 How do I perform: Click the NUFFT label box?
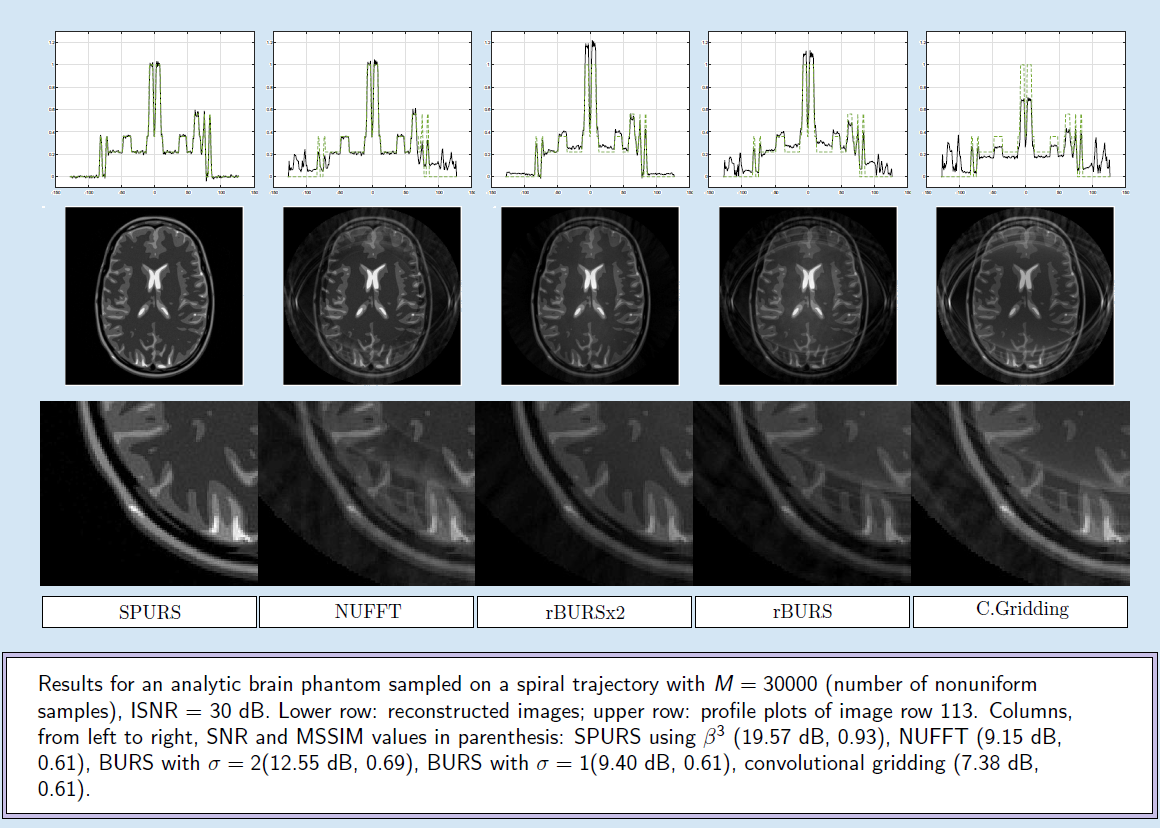coord(367,612)
